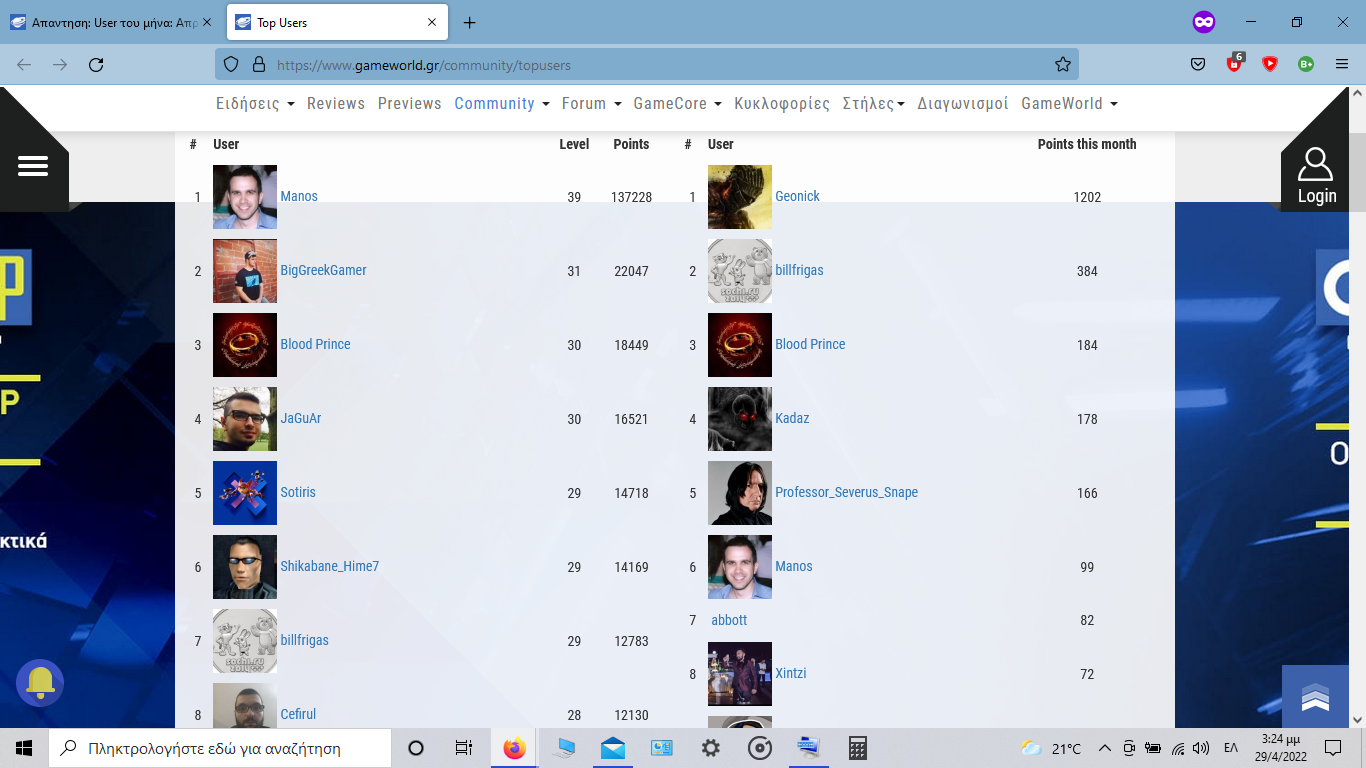
Task: Reload the page
Action: point(96,64)
